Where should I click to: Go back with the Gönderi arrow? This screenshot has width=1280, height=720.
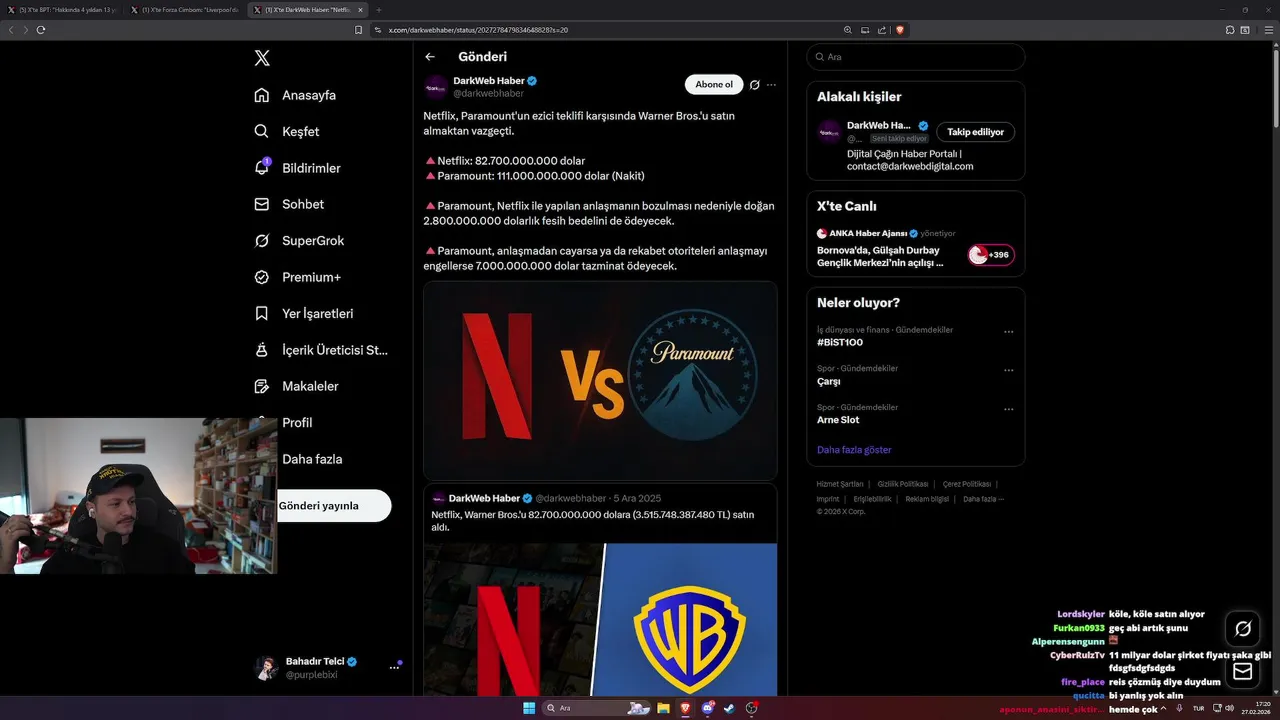(430, 57)
